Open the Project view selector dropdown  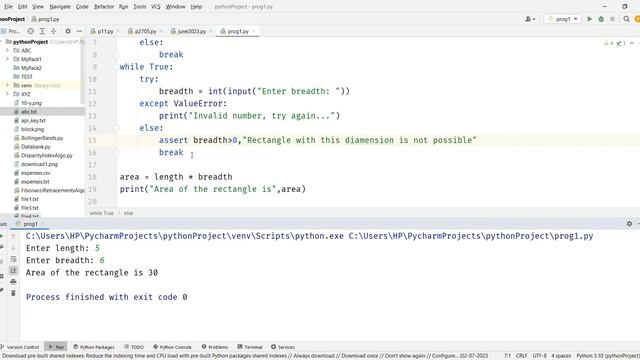click(11, 31)
